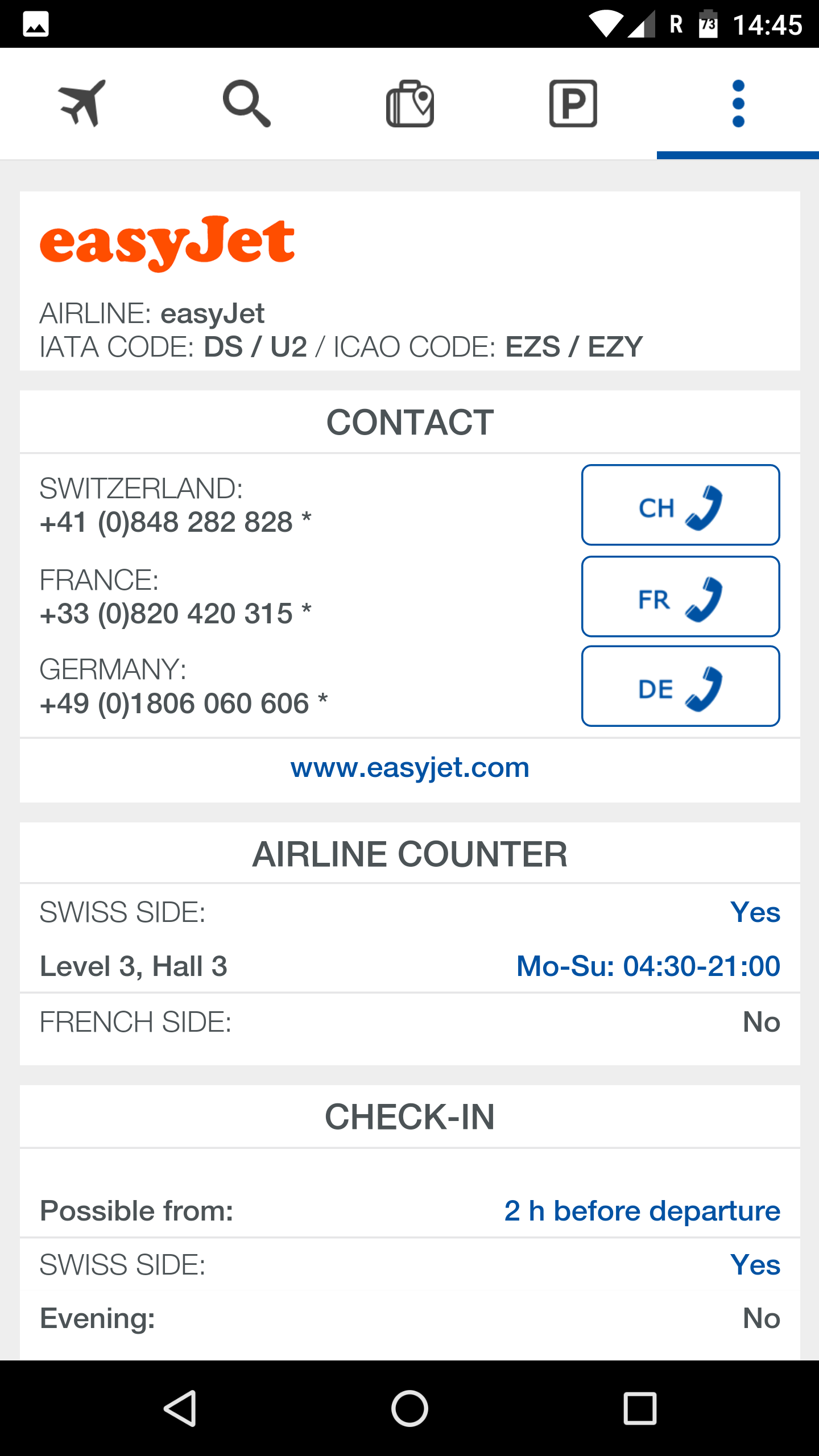The height and width of the screenshot is (1456, 819).
Task: Select the three-dot more tab
Action: click(738, 103)
